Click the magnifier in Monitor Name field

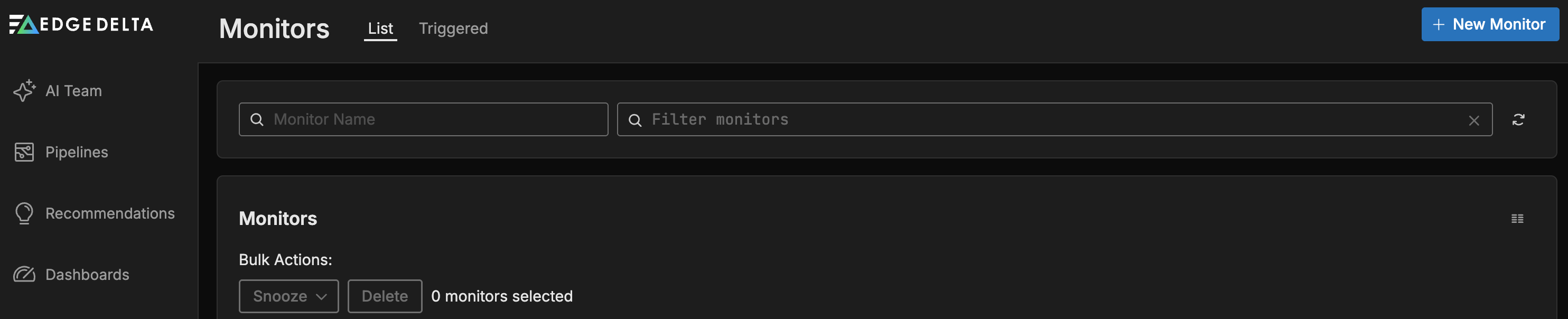(x=257, y=119)
